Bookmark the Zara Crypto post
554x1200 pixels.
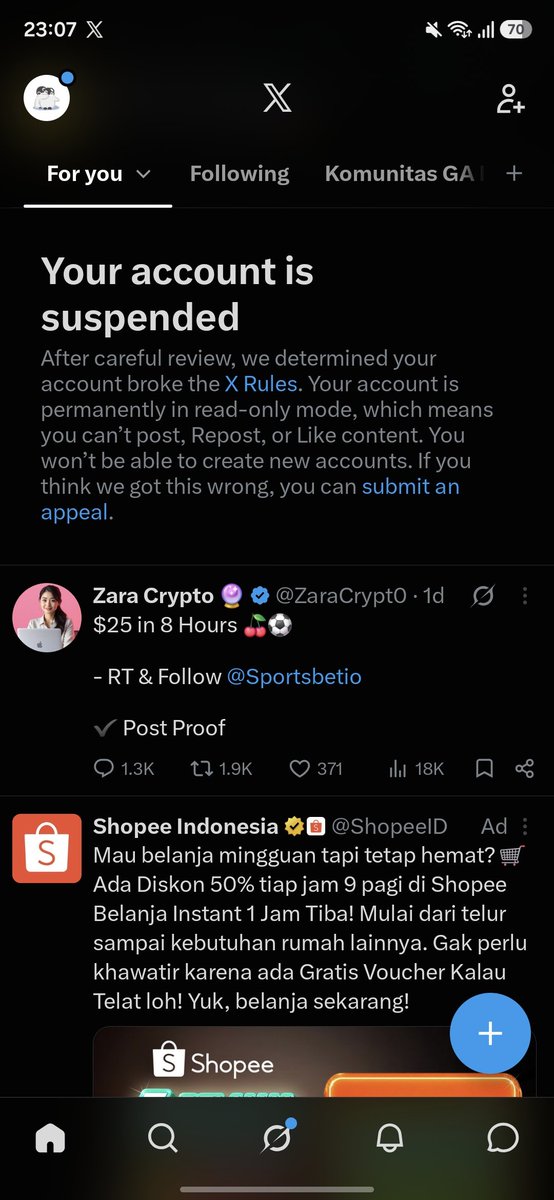tap(484, 768)
